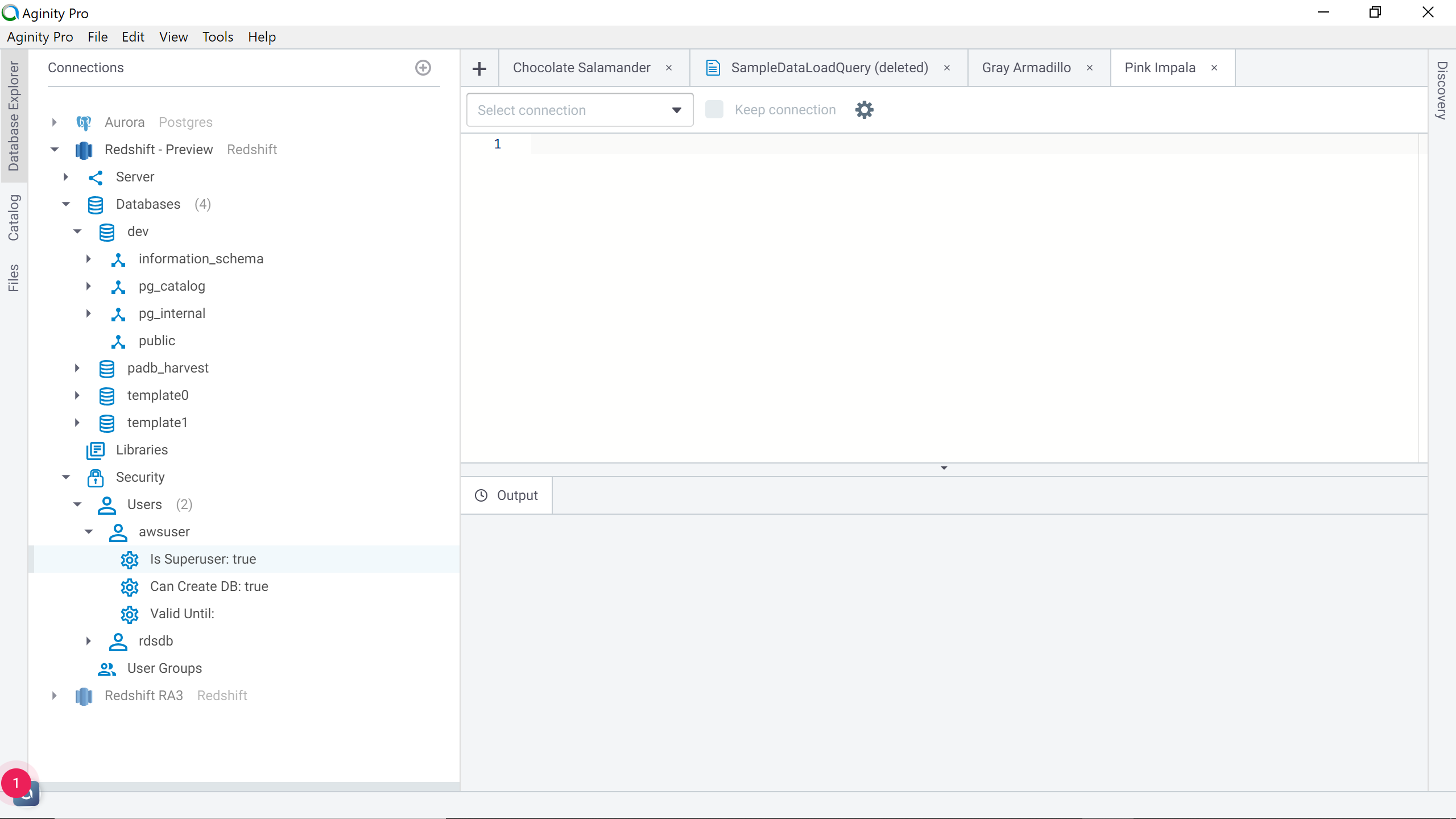The height and width of the screenshot is (819, 1456).
Task: Open the Catalog side panel
Action: pyautogui.click(x=14, y=217)
